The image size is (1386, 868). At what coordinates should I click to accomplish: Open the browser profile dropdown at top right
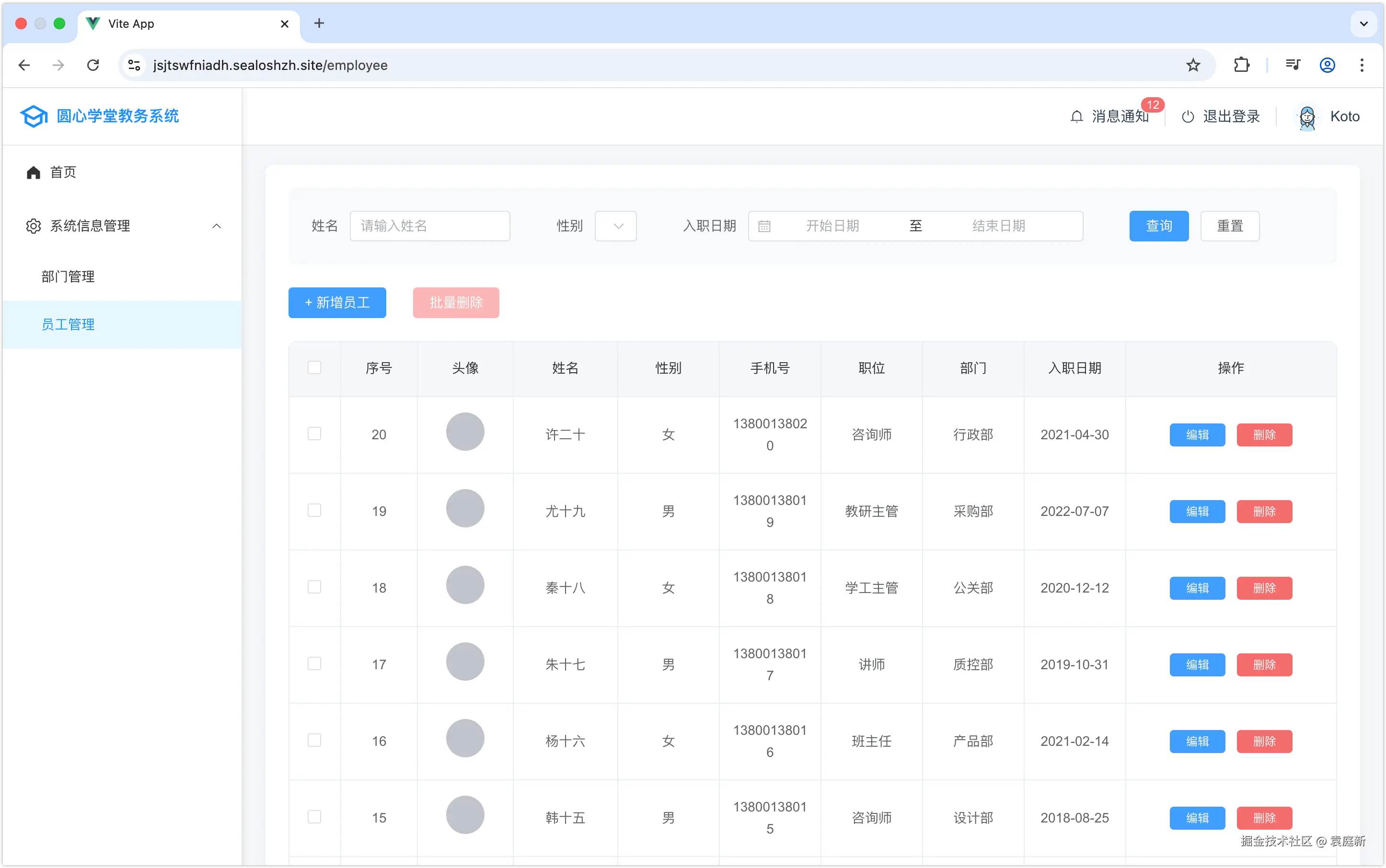[x=1327, y=65]
